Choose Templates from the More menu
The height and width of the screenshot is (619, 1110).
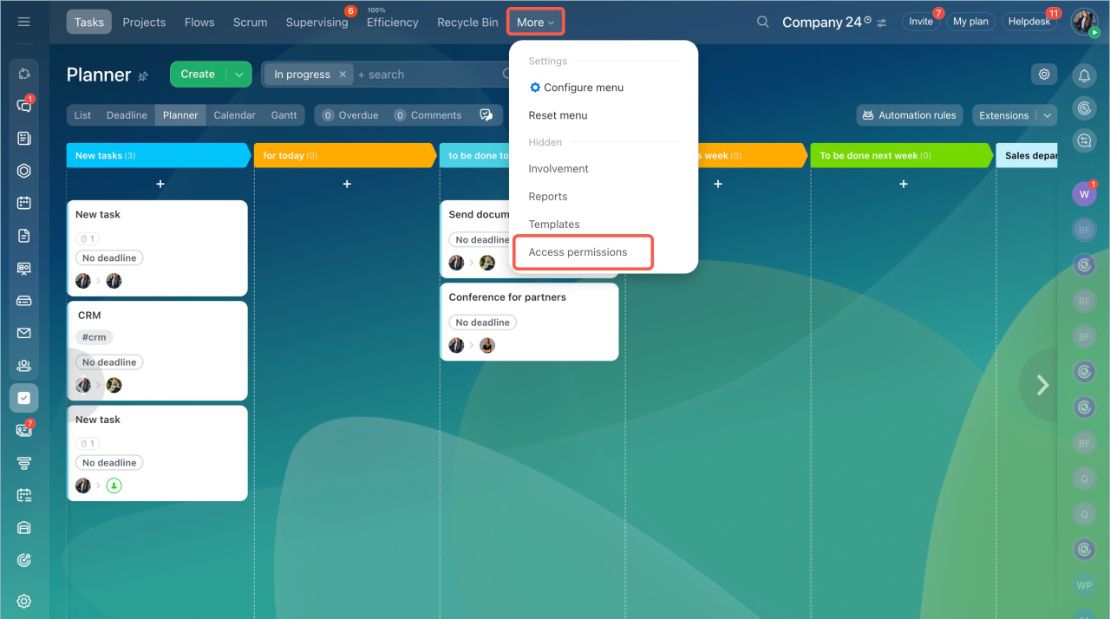point(554,225)
